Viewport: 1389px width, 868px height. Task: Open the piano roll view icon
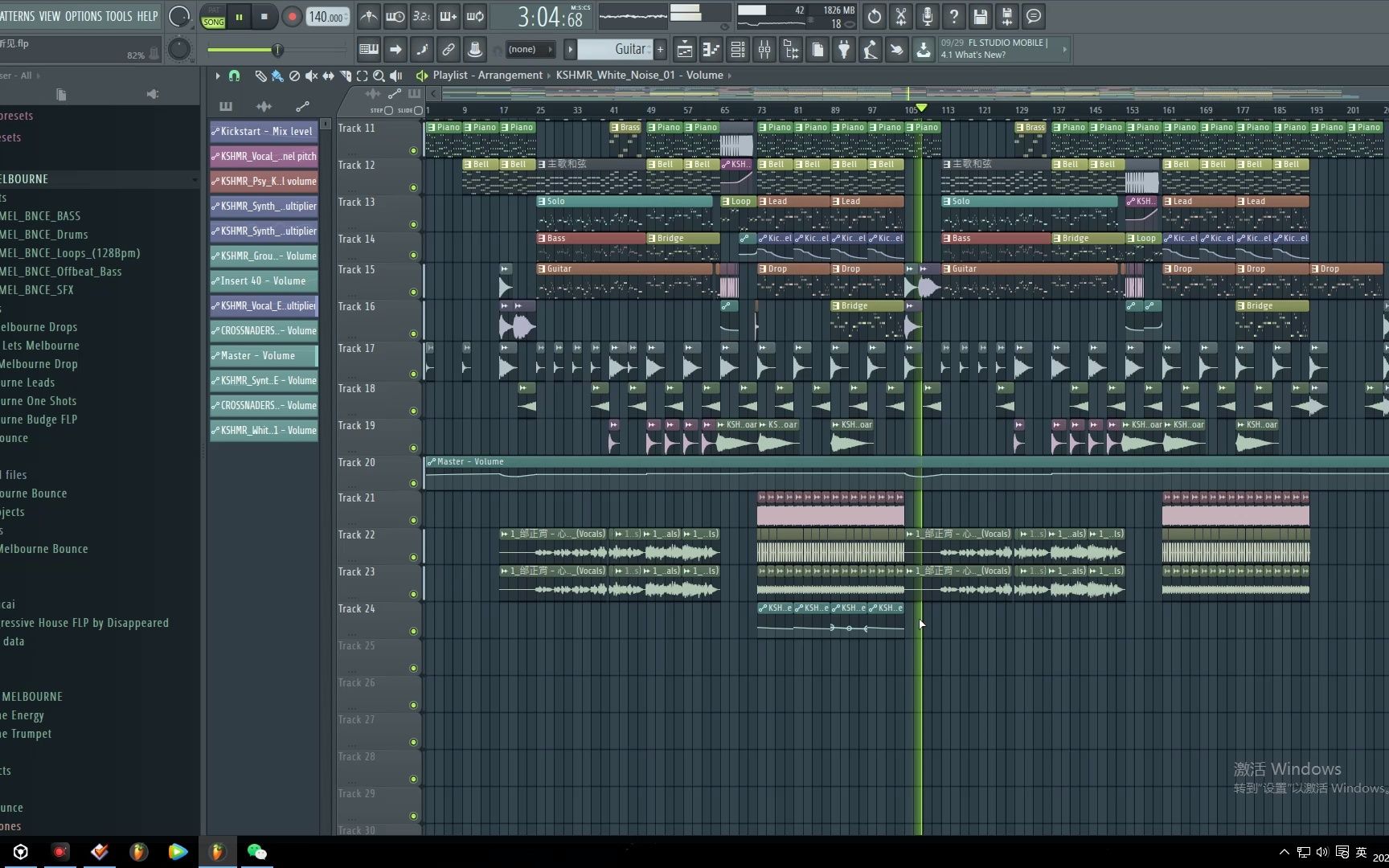point(711,50)
